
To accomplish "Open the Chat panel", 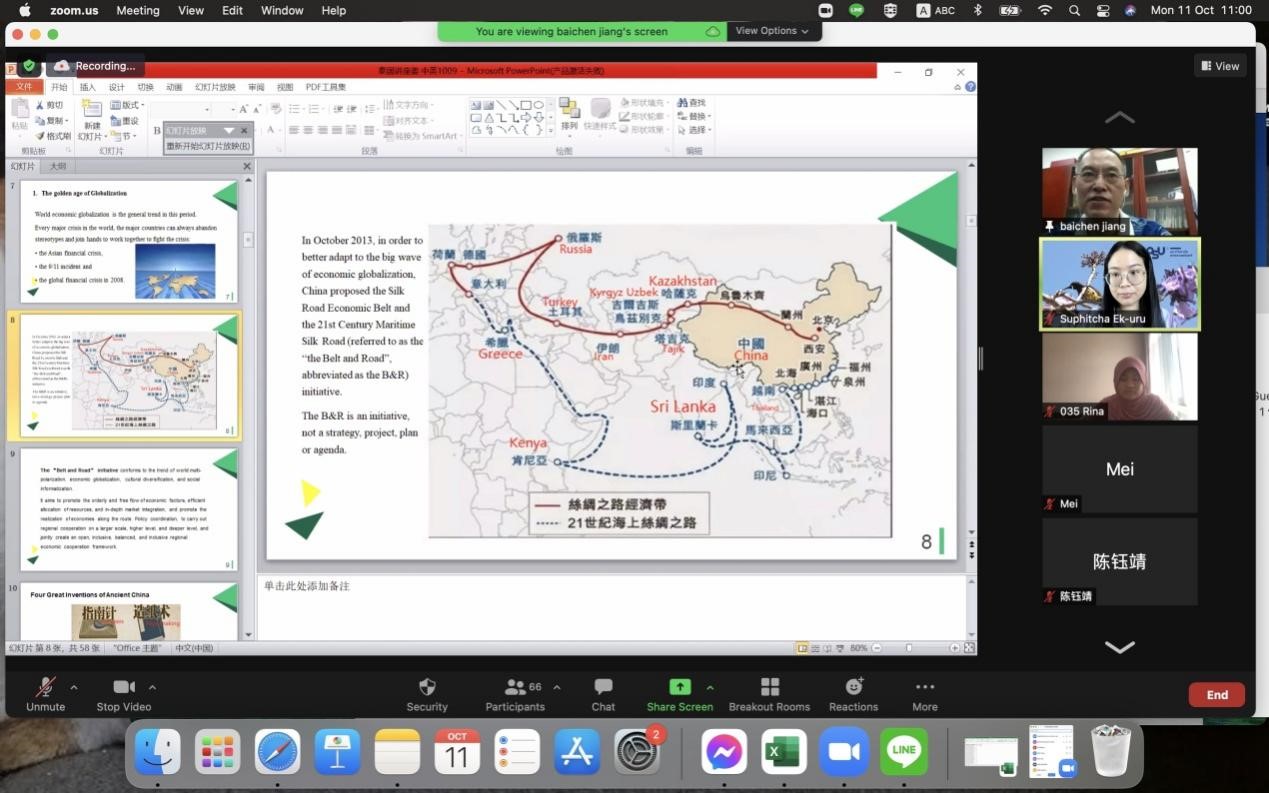I will click(x=603, y=687).
